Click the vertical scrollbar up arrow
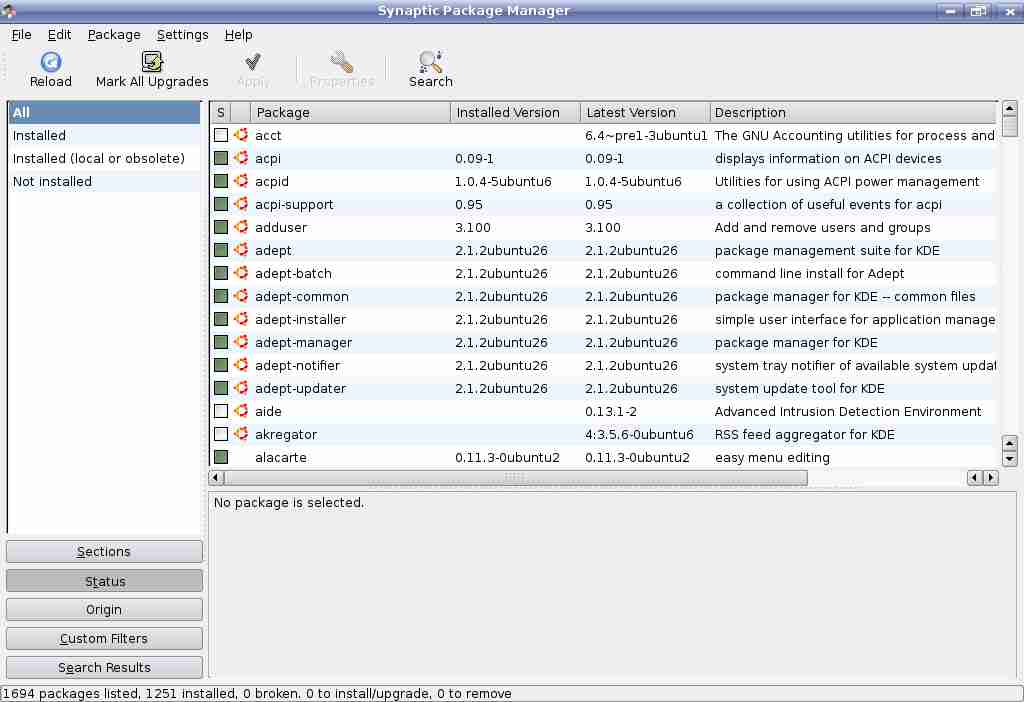1024x702 pixels. pyautogui.click(x=1009, y=108)
